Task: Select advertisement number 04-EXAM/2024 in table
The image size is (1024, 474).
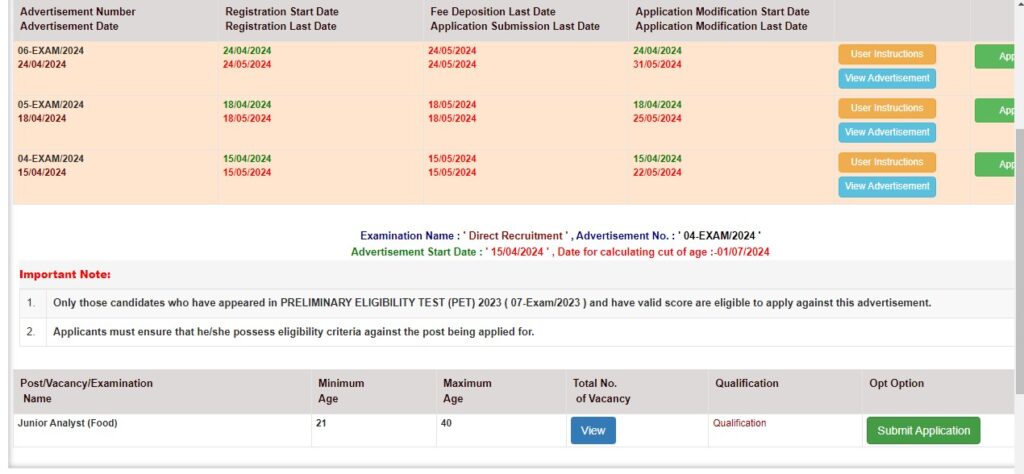Action: 51,159
